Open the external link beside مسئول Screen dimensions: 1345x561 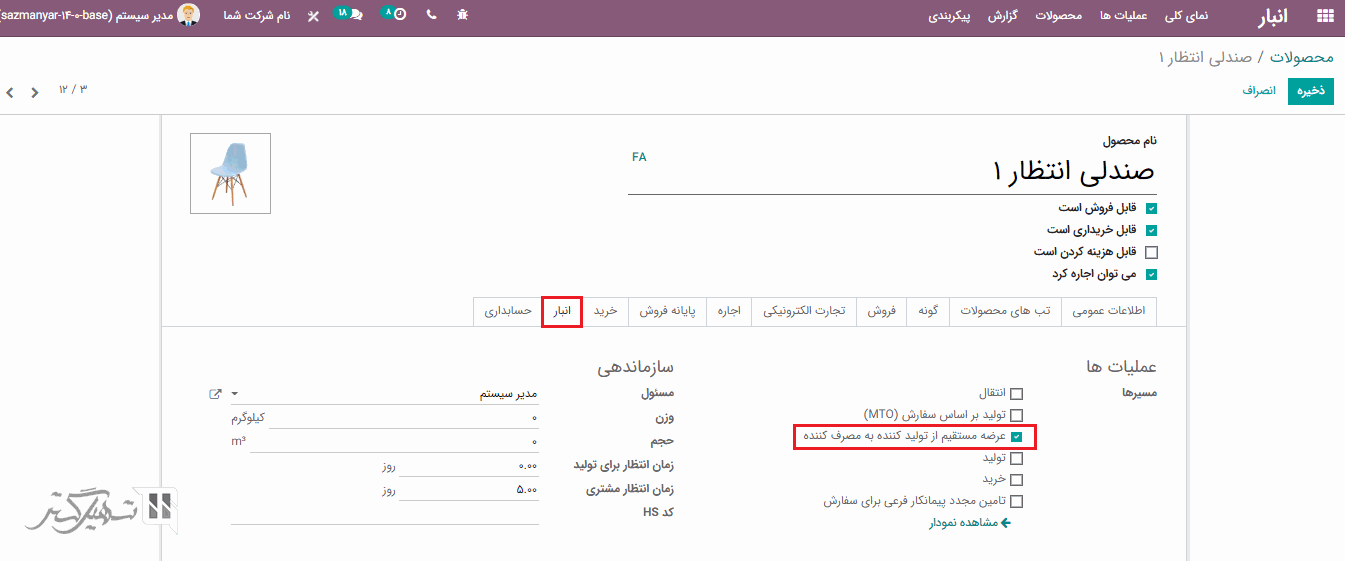215,394
